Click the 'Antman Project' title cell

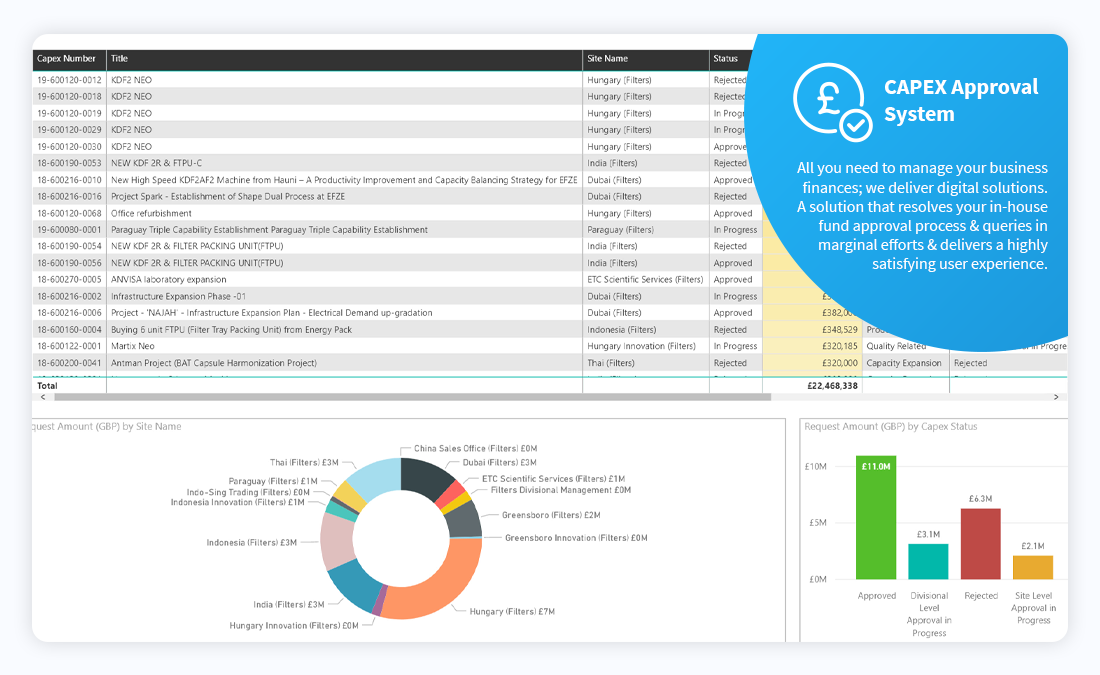(214, 363)
